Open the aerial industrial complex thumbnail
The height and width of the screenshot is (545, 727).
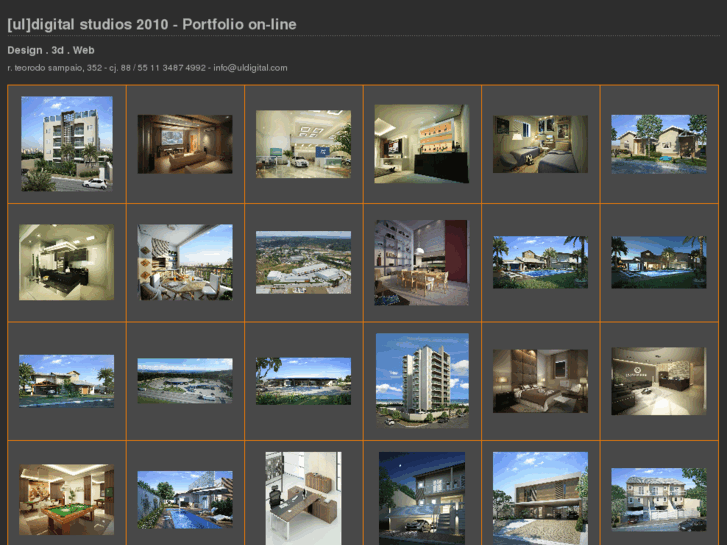[x=303, y=263]
